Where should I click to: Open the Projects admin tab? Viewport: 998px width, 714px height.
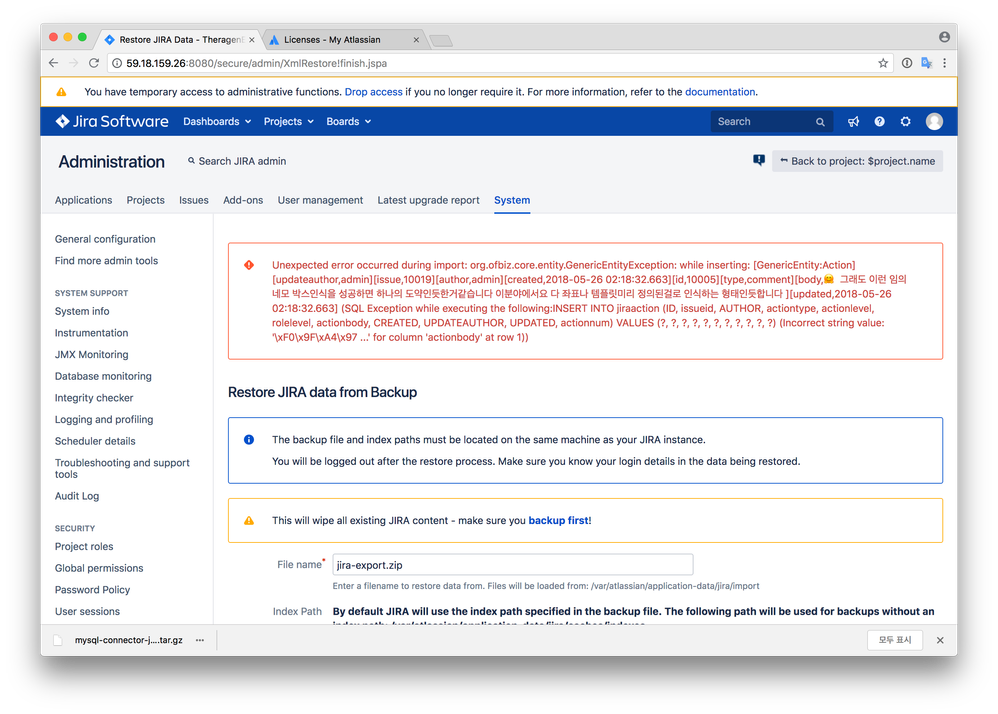pos(145,200)
